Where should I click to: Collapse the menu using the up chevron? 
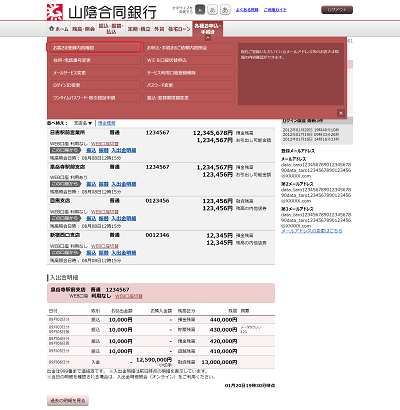click(207, 38)
